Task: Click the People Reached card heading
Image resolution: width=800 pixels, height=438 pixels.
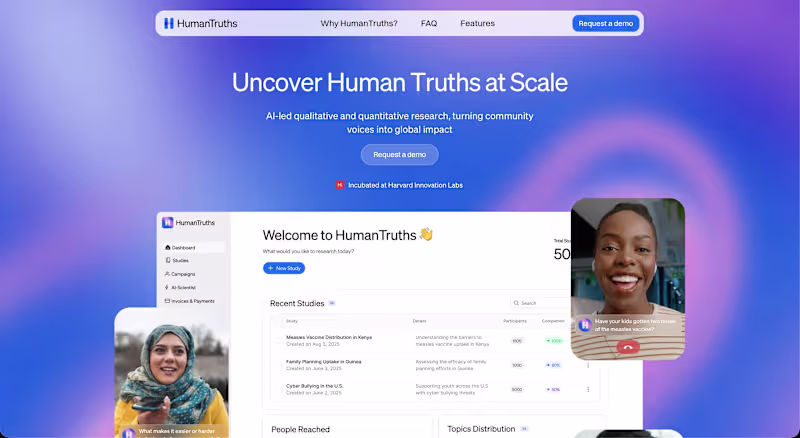Action: point(301,429)
